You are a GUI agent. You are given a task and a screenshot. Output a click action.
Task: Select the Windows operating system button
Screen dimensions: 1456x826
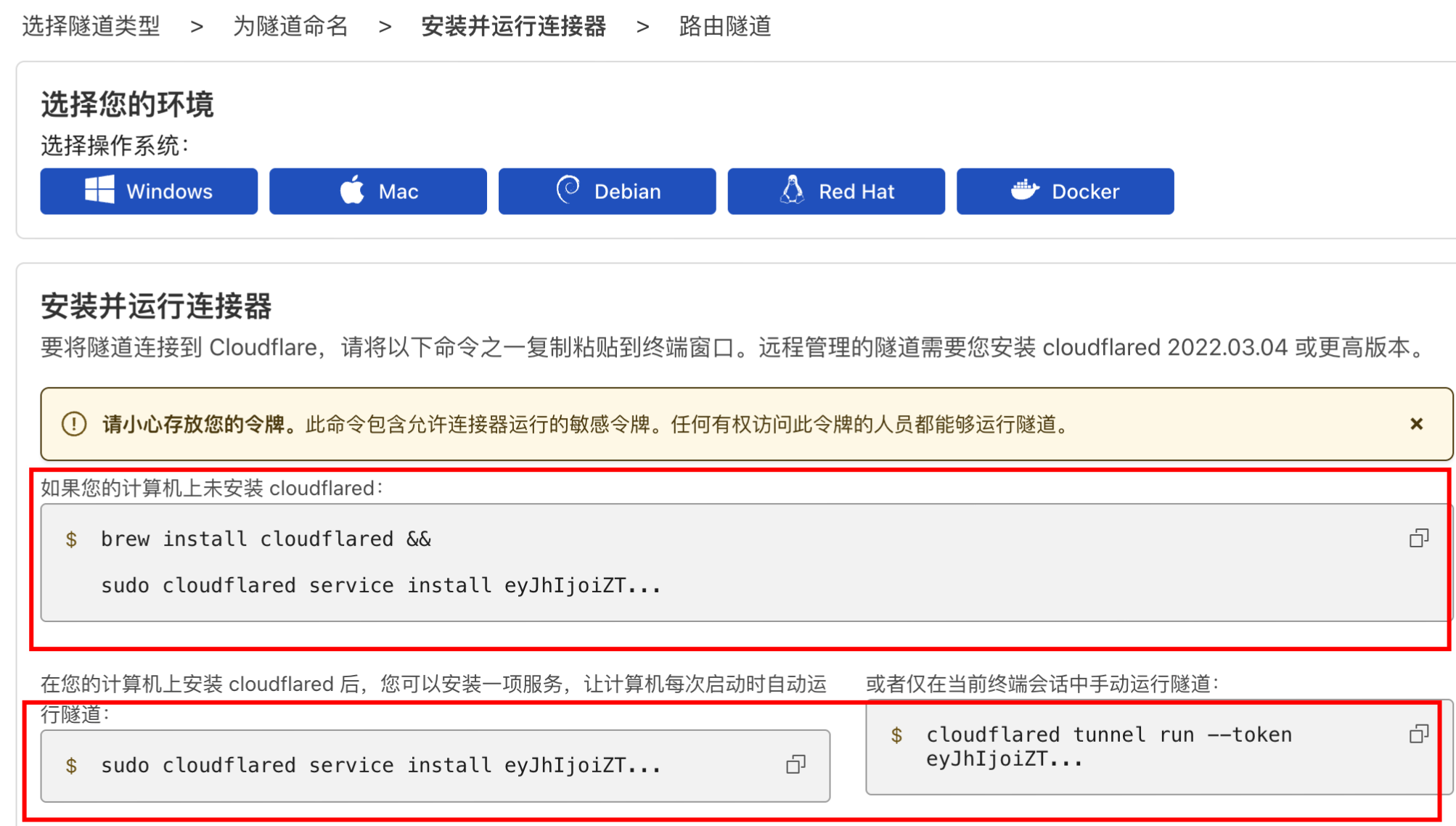click(x=149, y=192)
